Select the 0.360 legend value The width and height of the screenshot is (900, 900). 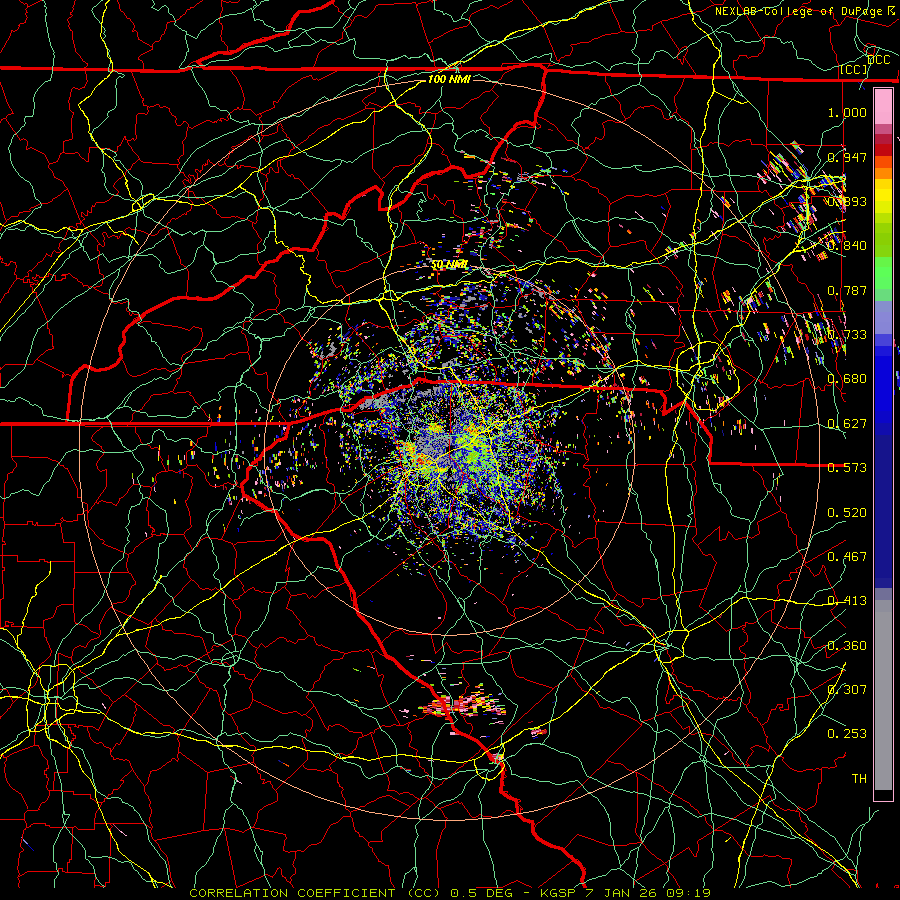tap(847, 646)
